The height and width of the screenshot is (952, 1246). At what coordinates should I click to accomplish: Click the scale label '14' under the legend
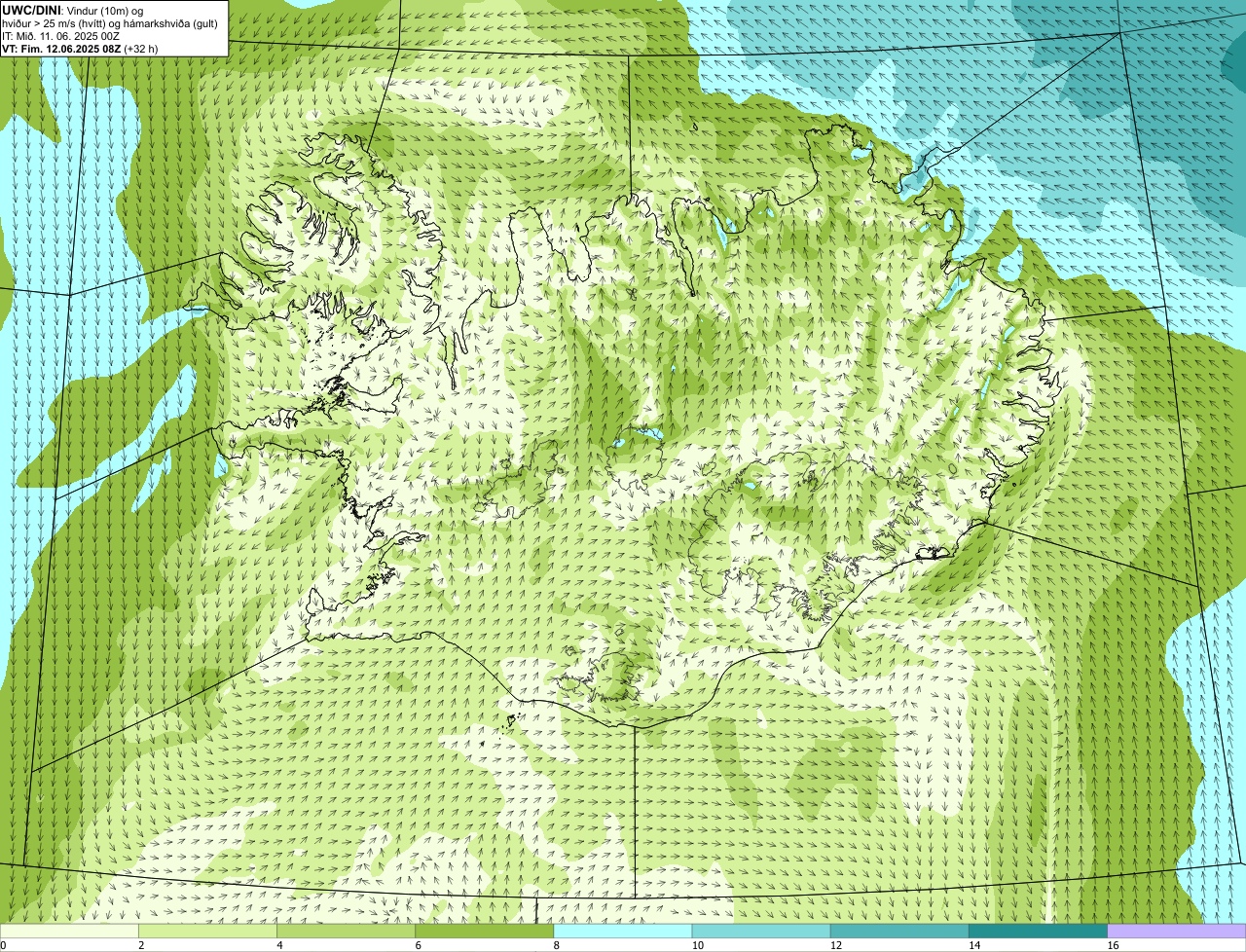tap(974, 945)
